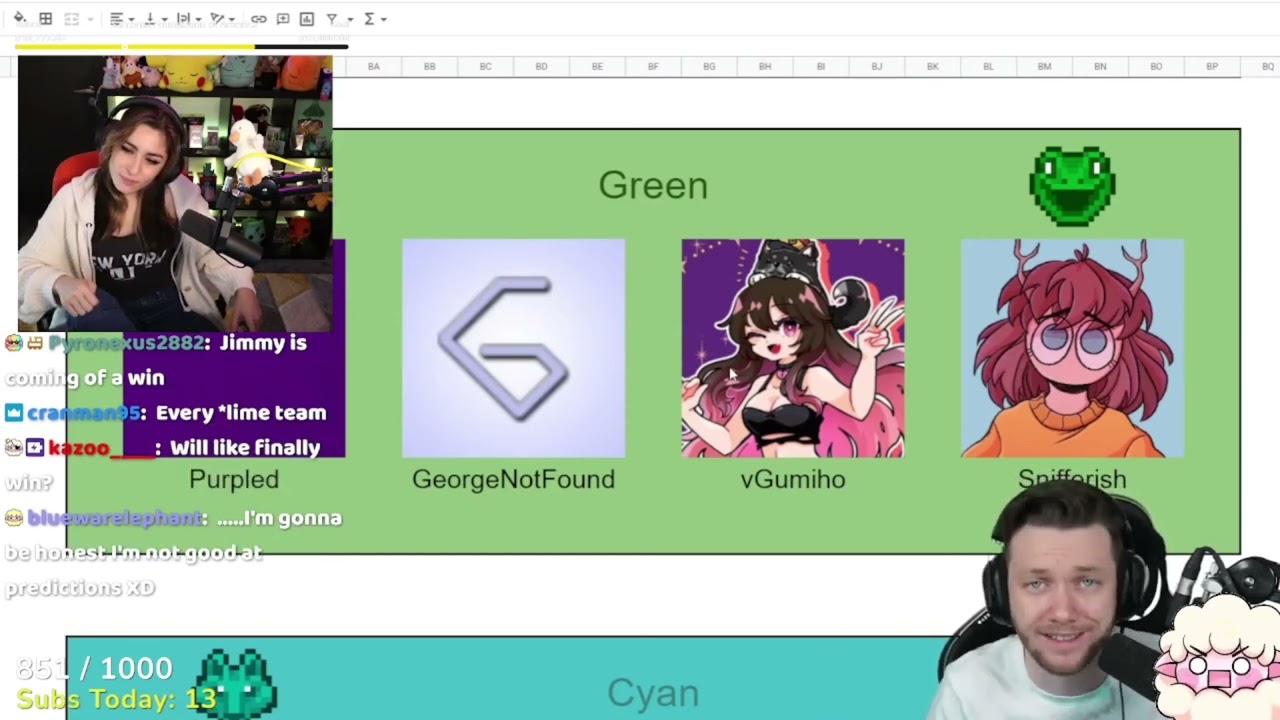Open the cell borders tool

pos(46,19)
